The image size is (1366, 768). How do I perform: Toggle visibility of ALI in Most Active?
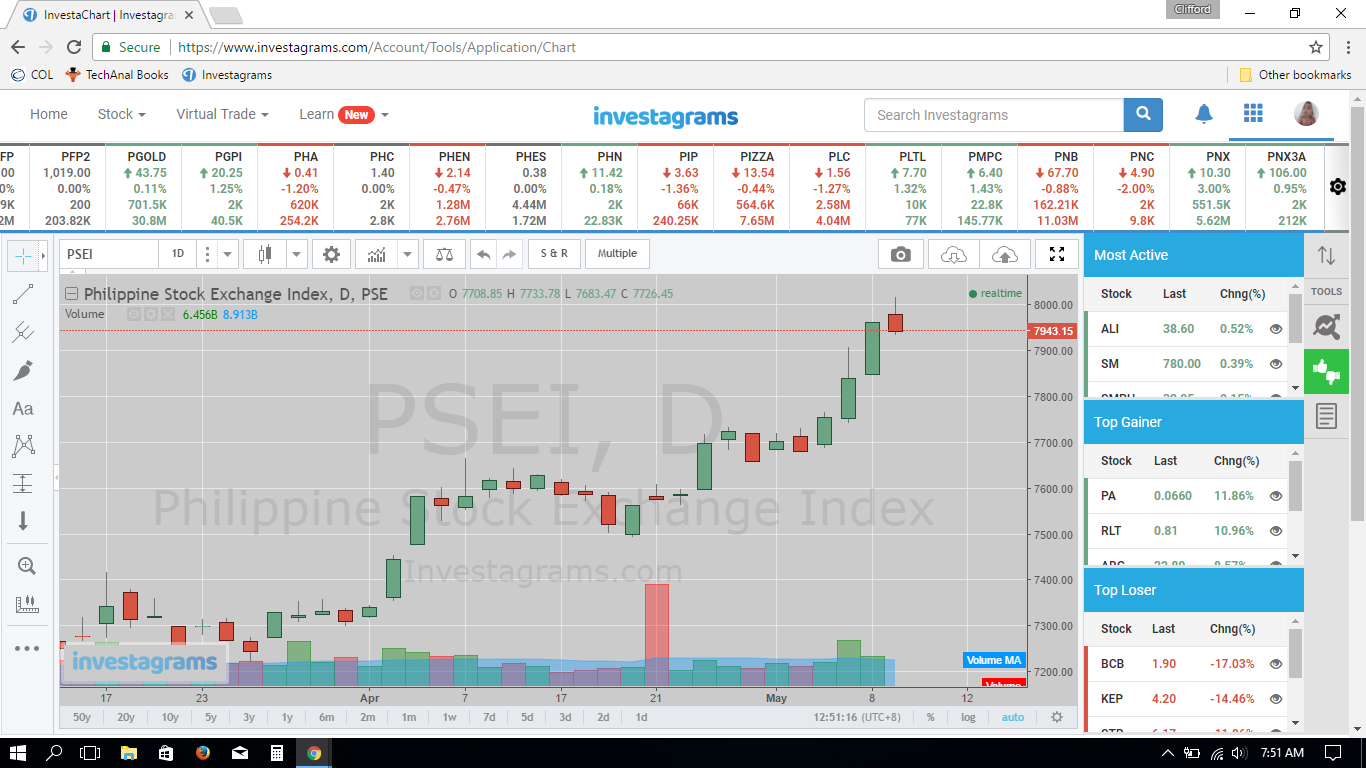pos(1275,329)
